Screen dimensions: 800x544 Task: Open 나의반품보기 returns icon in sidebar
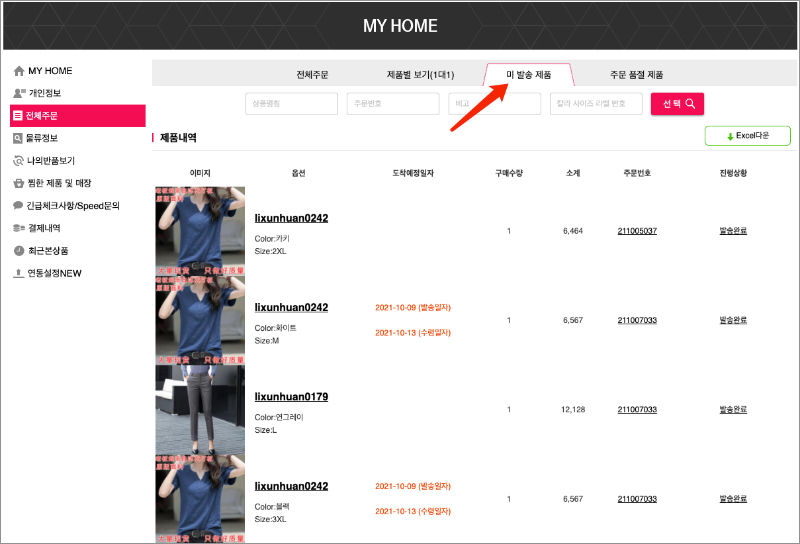(18, 160)
